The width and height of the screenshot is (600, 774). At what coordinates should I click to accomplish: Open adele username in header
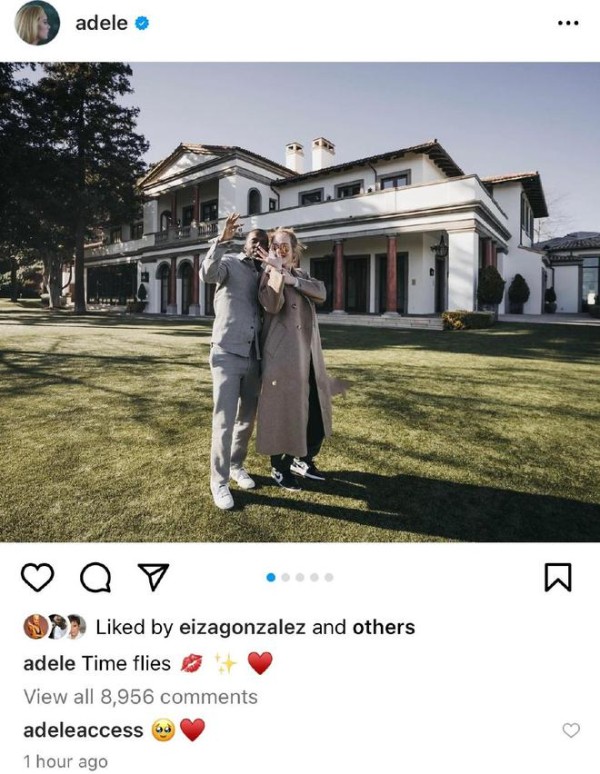coord(101,23)
